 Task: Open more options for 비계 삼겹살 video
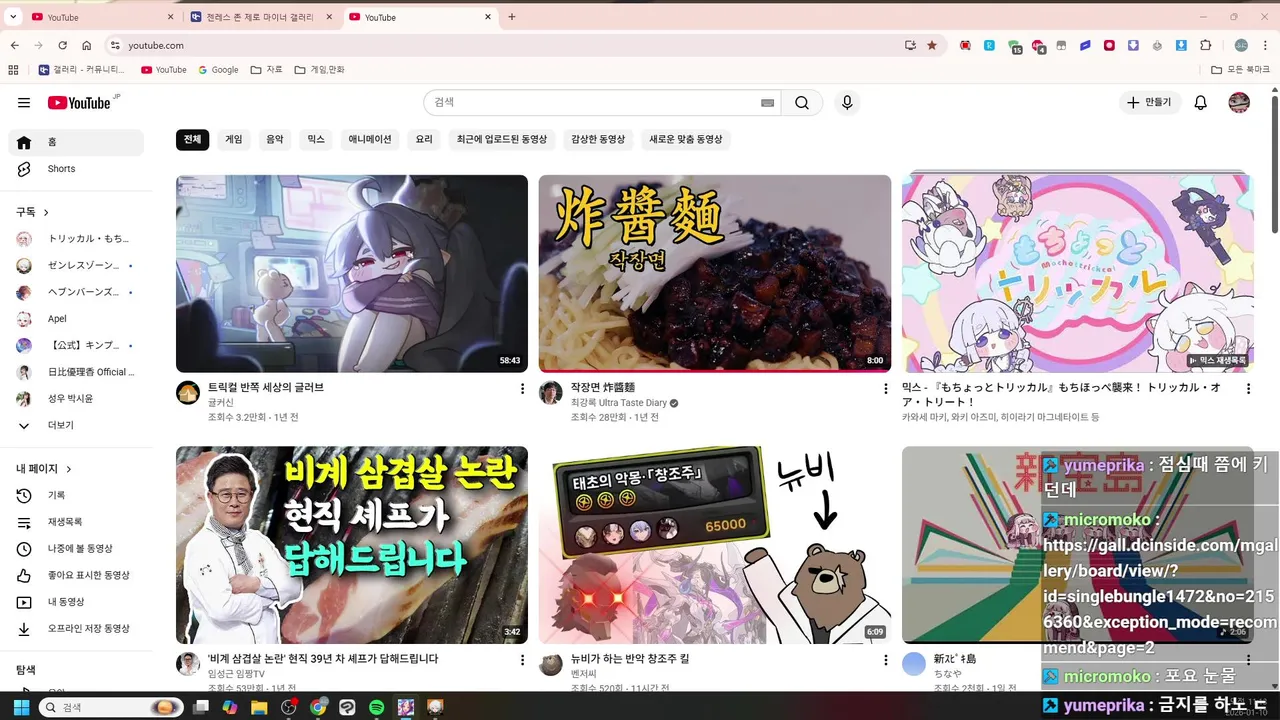[522, 660]
